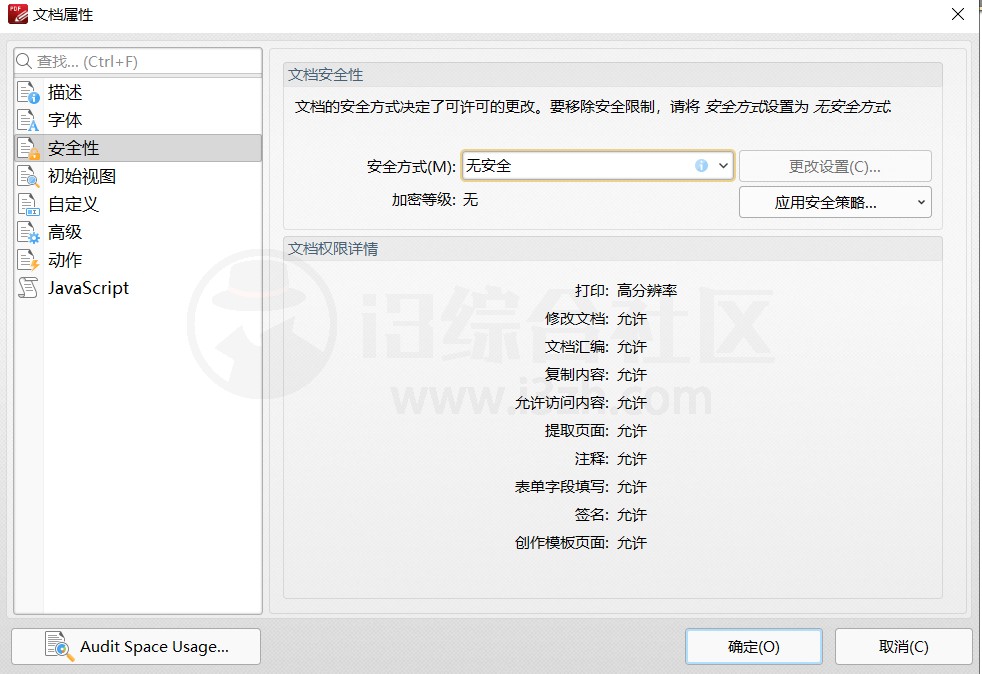Close the 文档属性 dialog
This screenshot has height=674, width=982.
[958, 14]
